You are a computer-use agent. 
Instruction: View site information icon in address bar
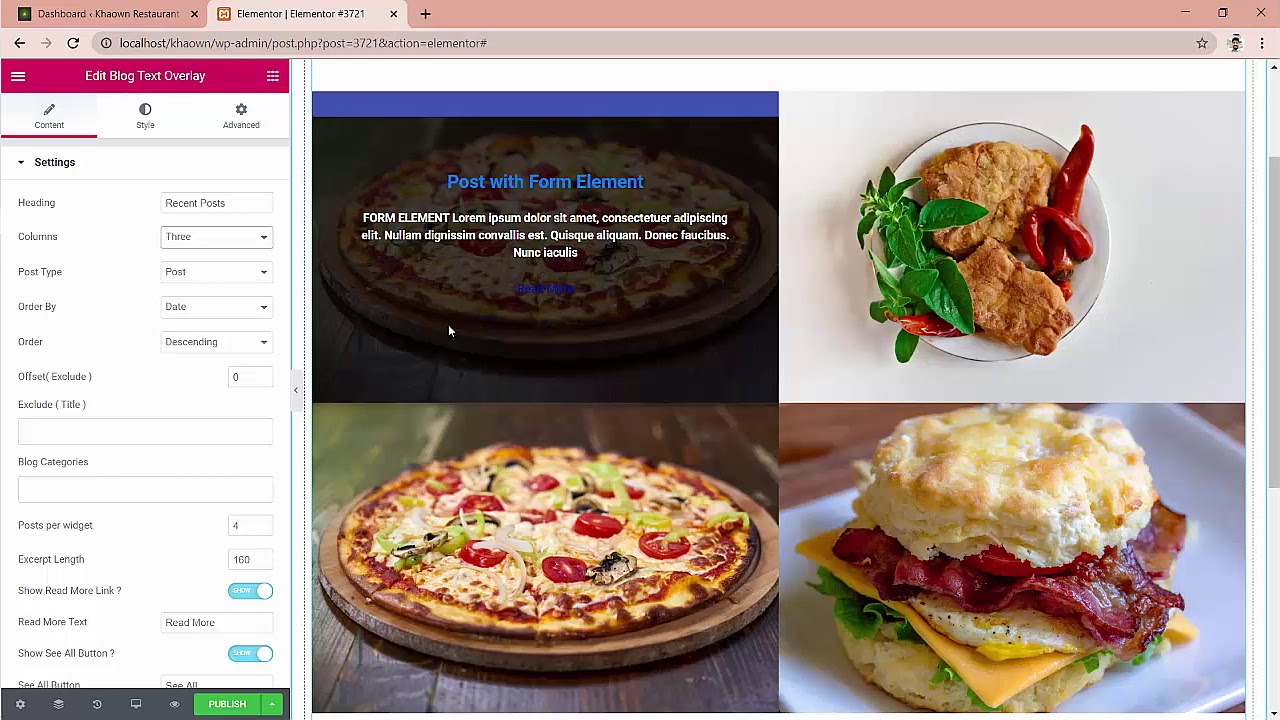105,43
